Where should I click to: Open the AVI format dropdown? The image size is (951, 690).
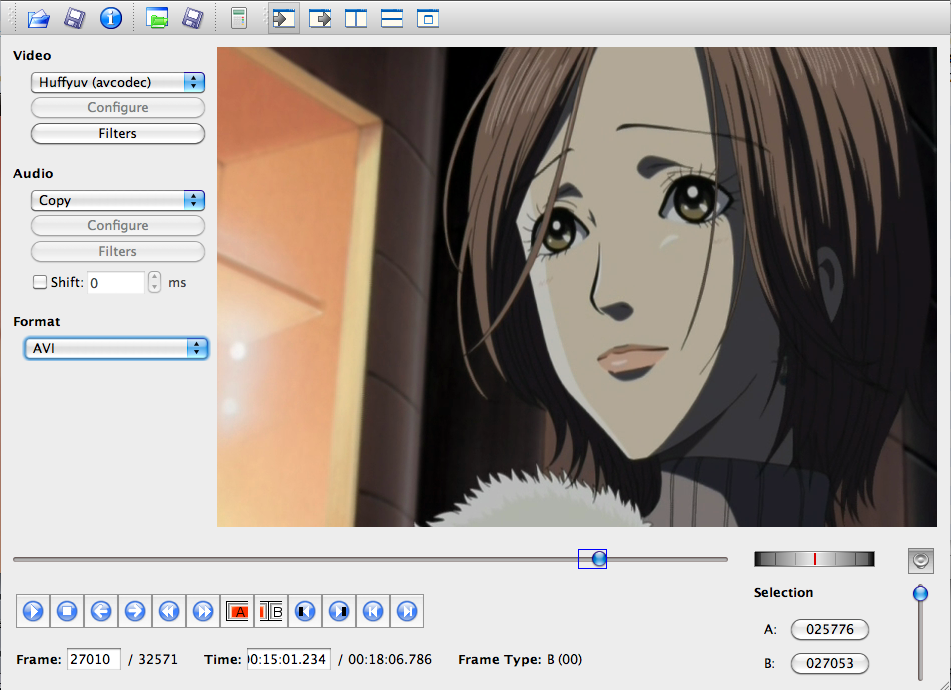point(116,348)
